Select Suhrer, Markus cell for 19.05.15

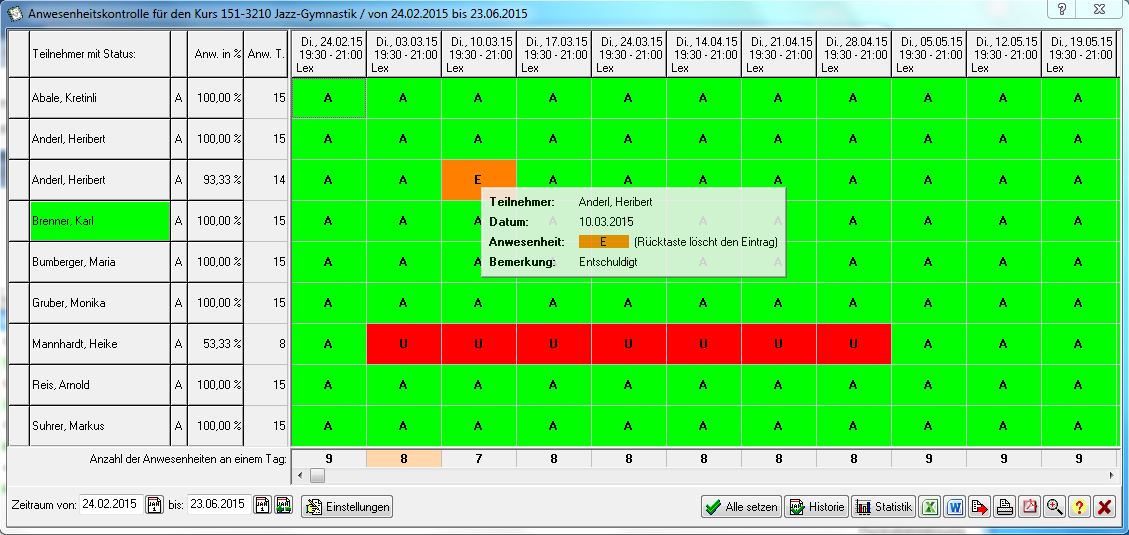tap(1078, 426)
